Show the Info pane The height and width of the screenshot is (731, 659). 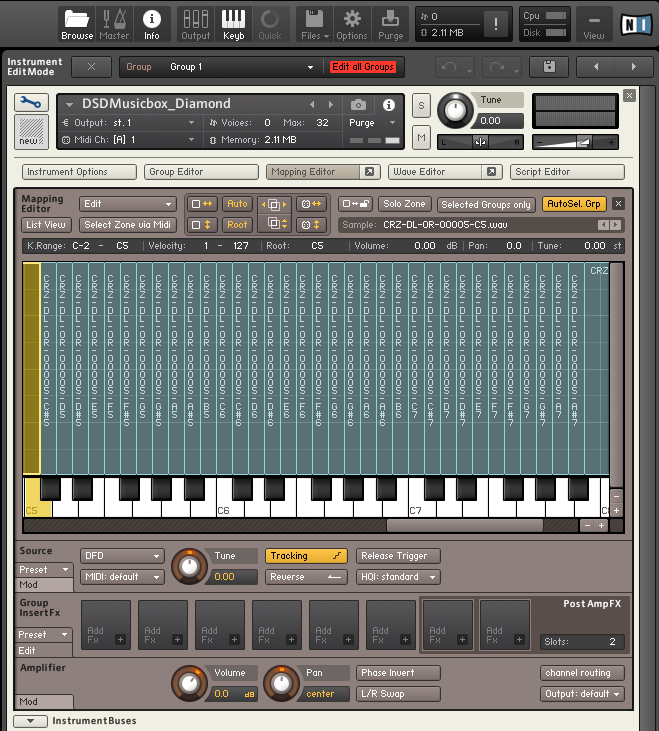[151, 25]
